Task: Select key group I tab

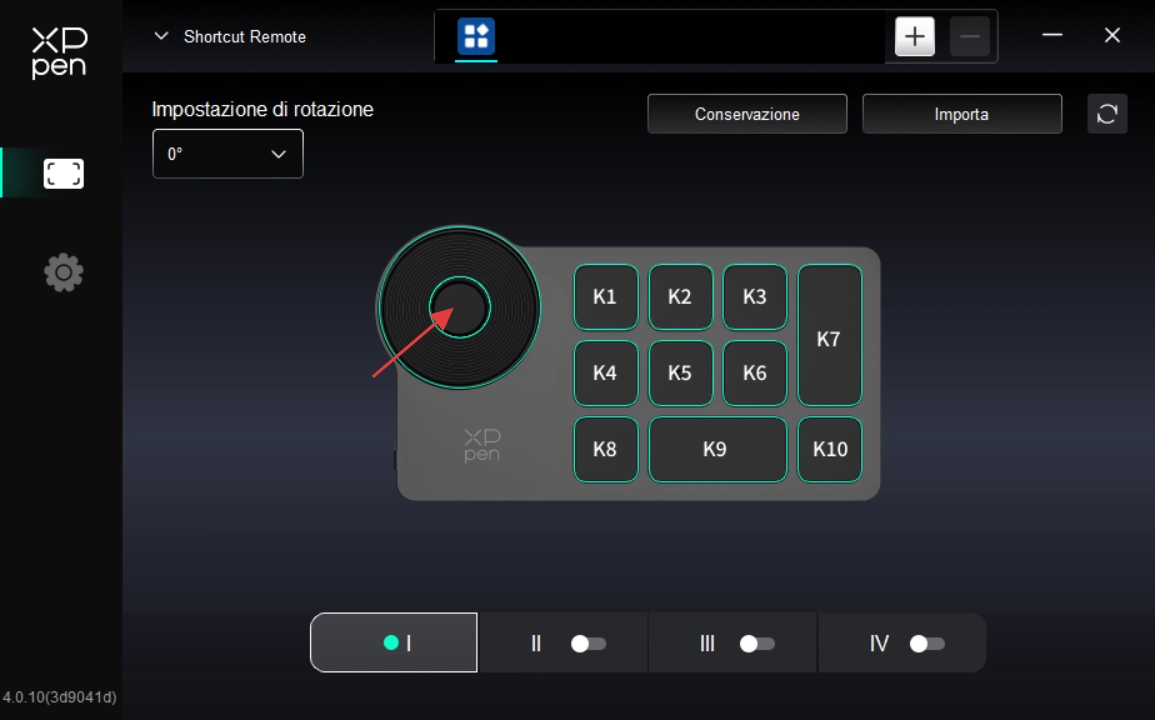Action: click(394, 643)
